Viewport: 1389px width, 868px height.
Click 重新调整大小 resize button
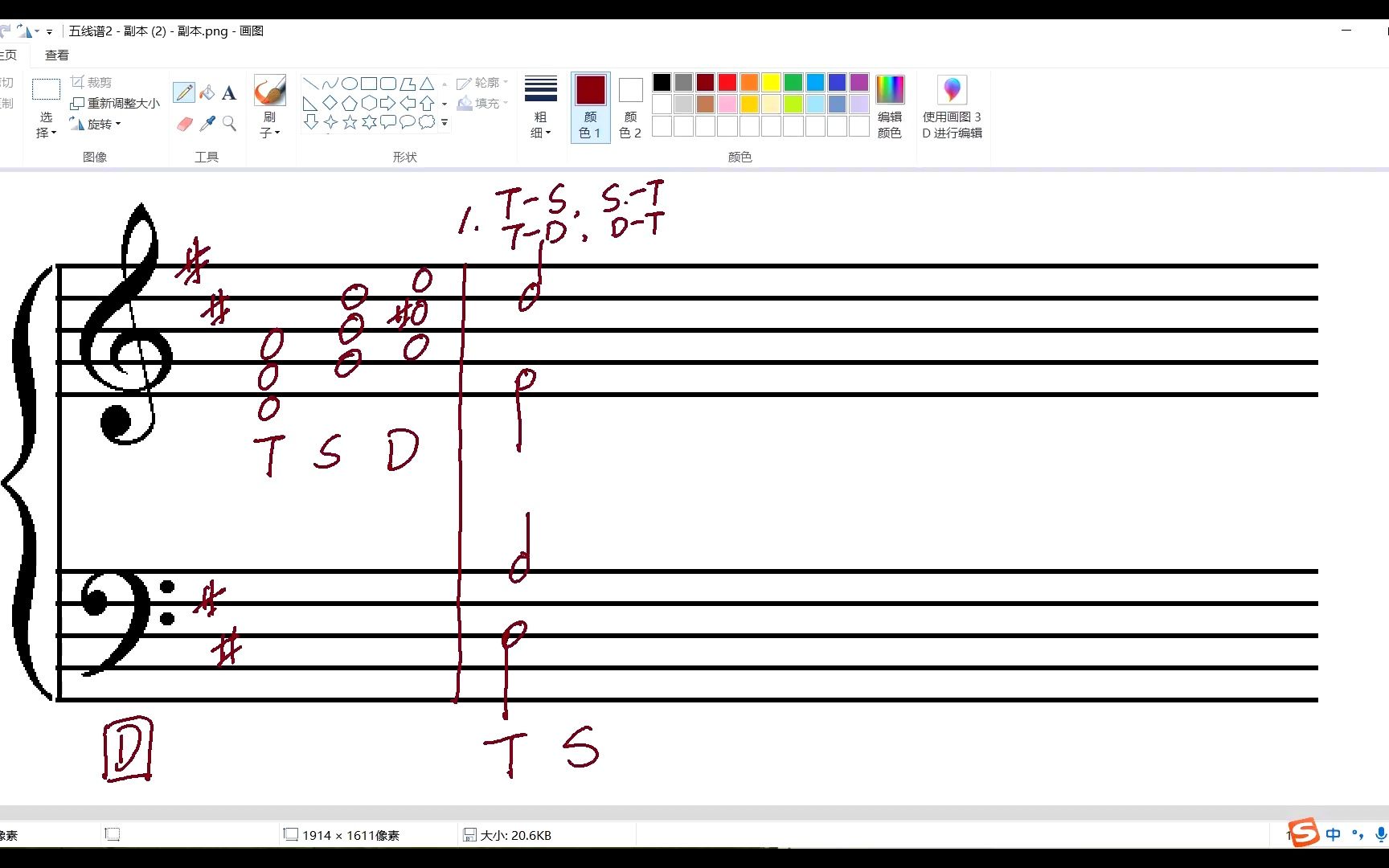[x=115, y=103]
